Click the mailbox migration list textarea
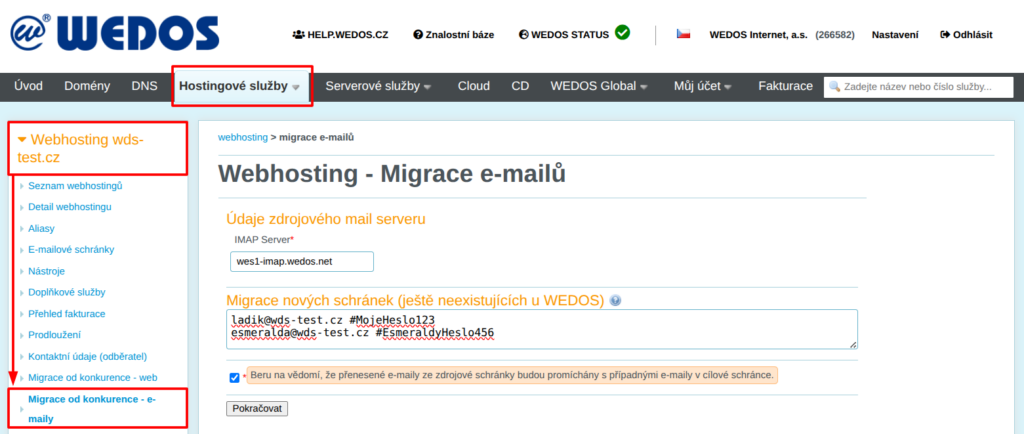This screenshot has width=1024, height=434. point(542,330)
